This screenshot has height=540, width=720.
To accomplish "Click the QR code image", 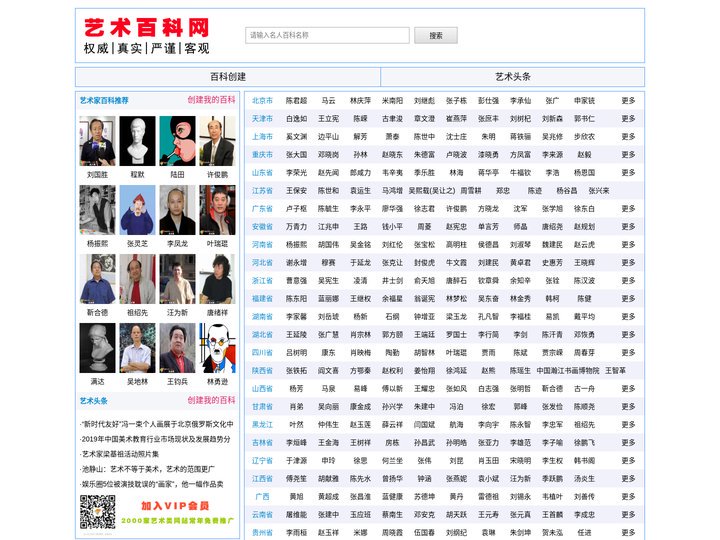I will pyautogui.click(x=97, y=512).
